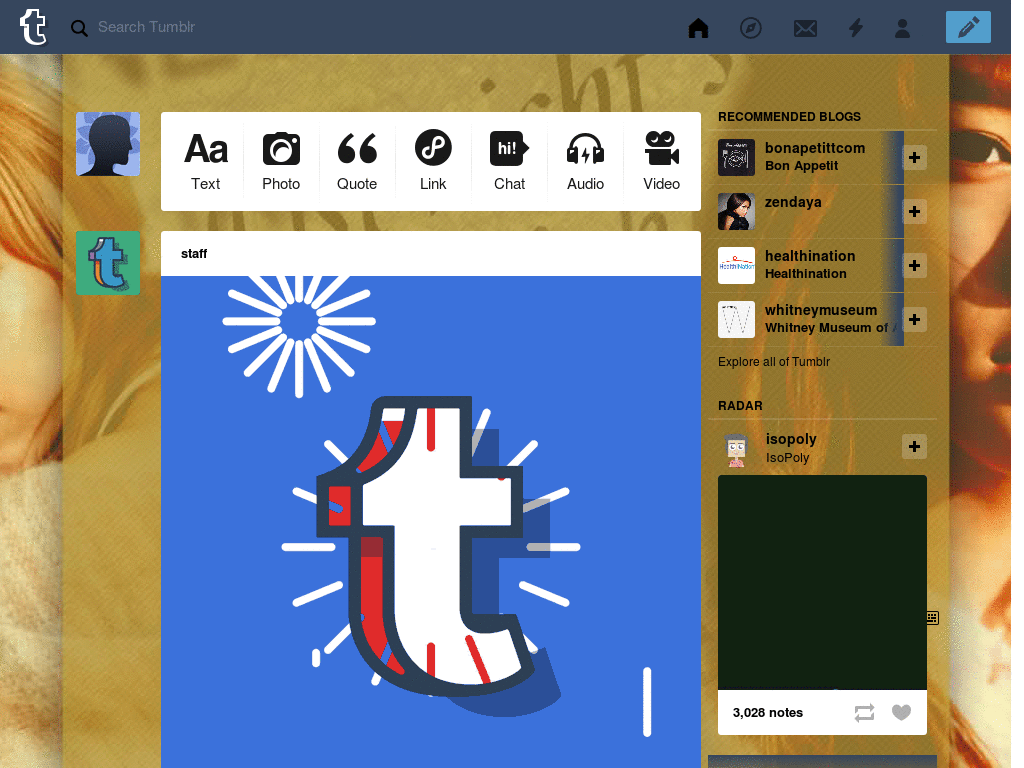Like the Radar post heart
The image size is (1024, 768).
click(x=901, y=712)
